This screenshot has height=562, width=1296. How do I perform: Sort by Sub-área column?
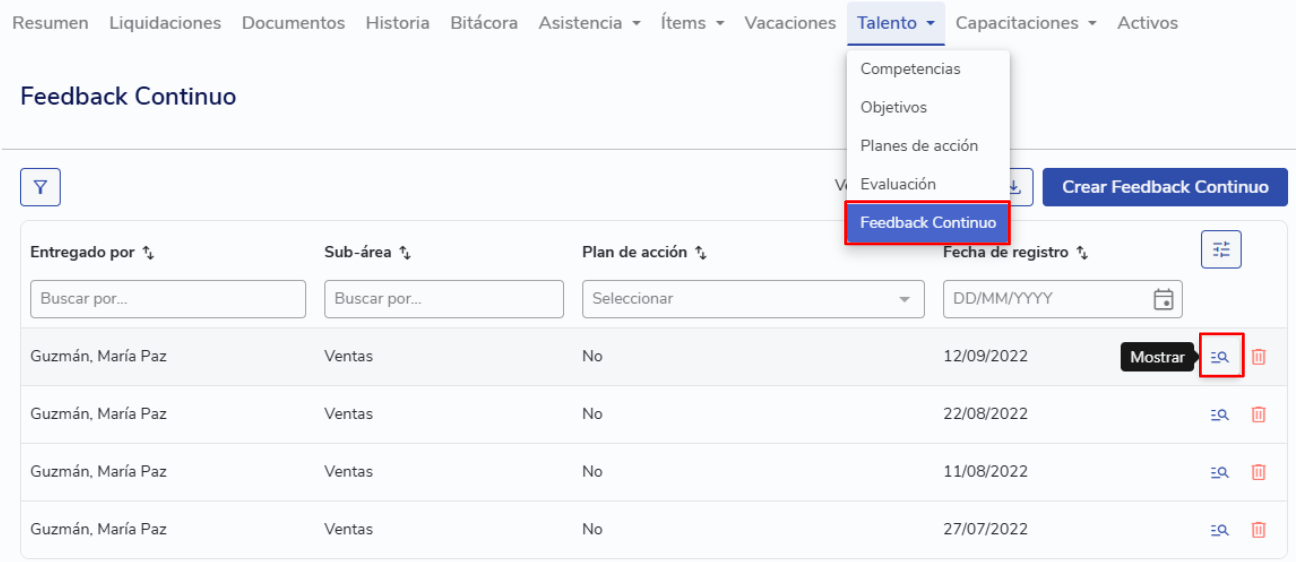tap(405, 253)
